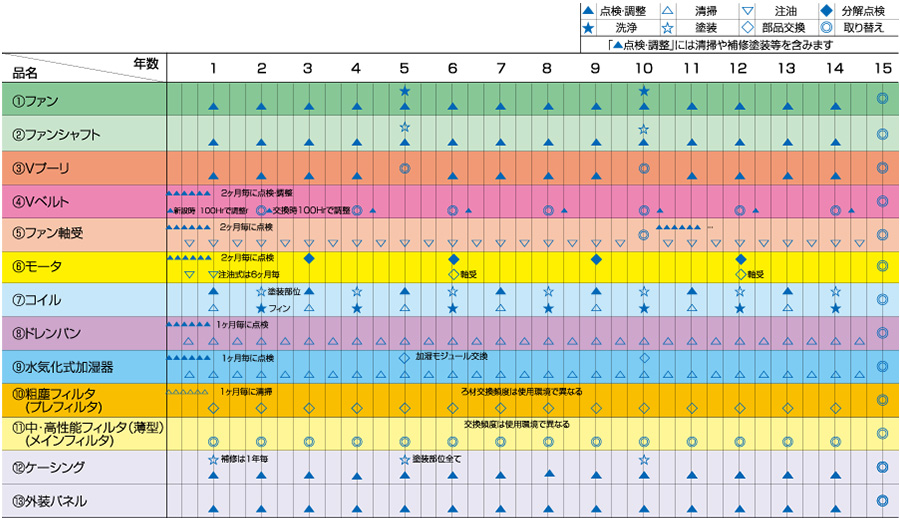
Task: Select the ⑫ケーシング row label
Action: point(49,467)
